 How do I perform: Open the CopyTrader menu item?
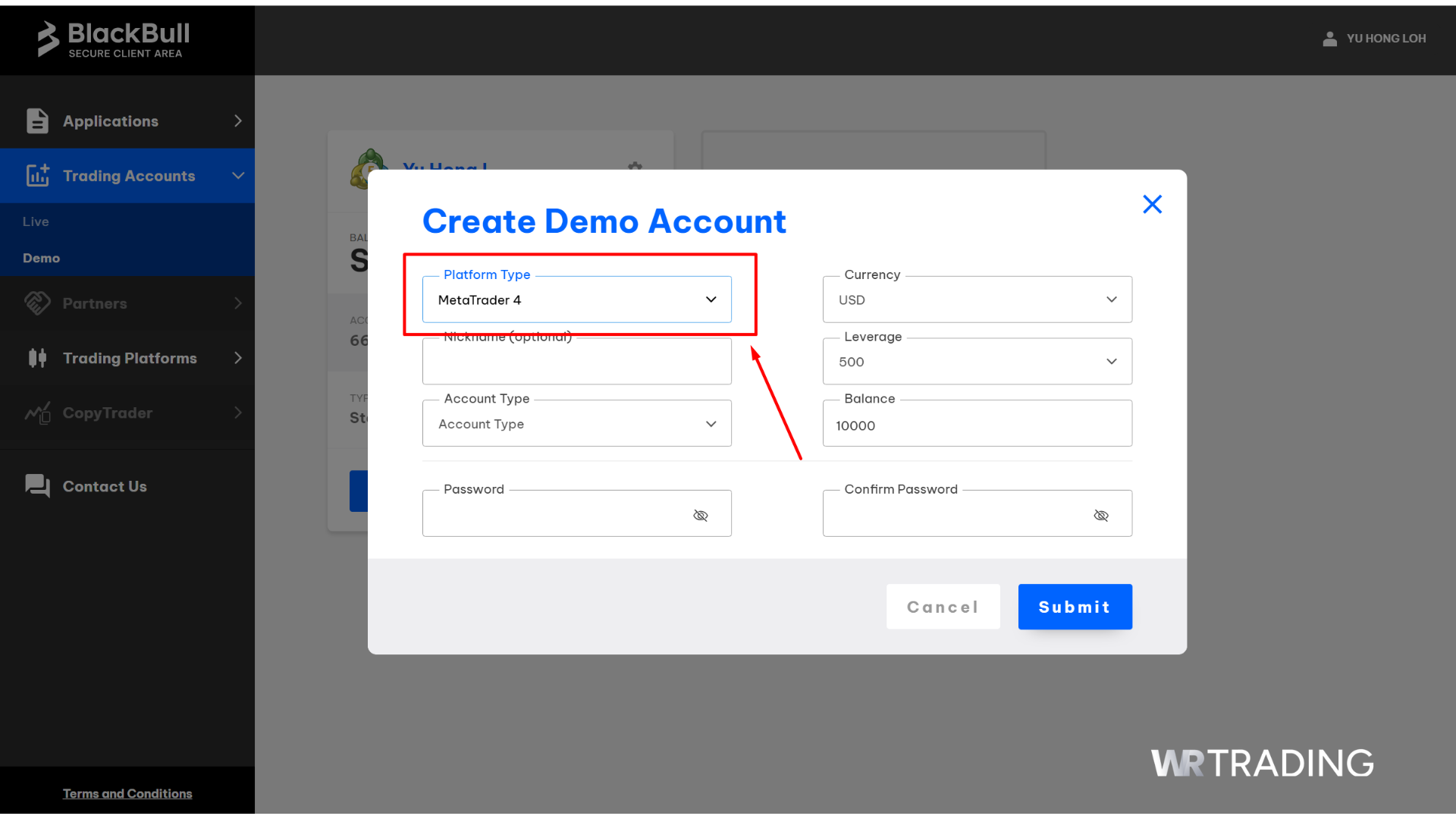pyautogui.click(x=127, y=413)
